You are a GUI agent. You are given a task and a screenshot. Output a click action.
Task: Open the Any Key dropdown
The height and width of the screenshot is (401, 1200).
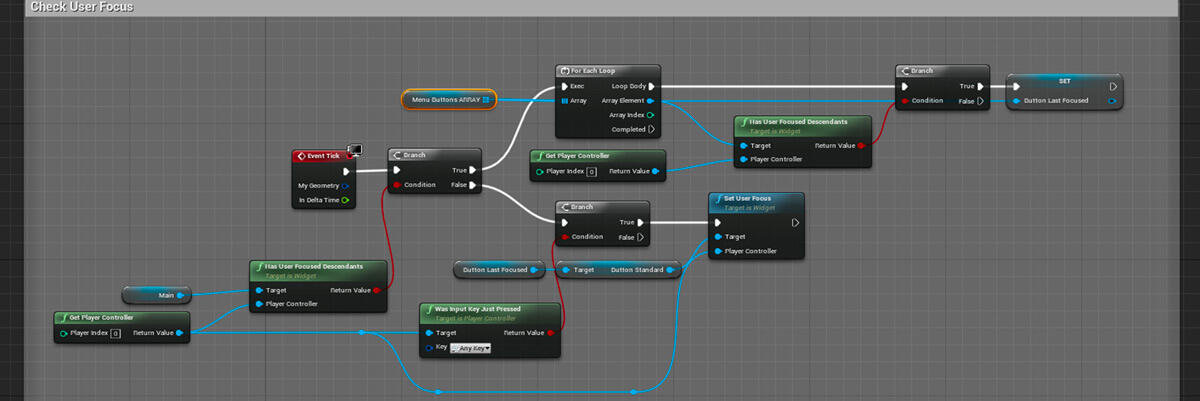[471, 348]
